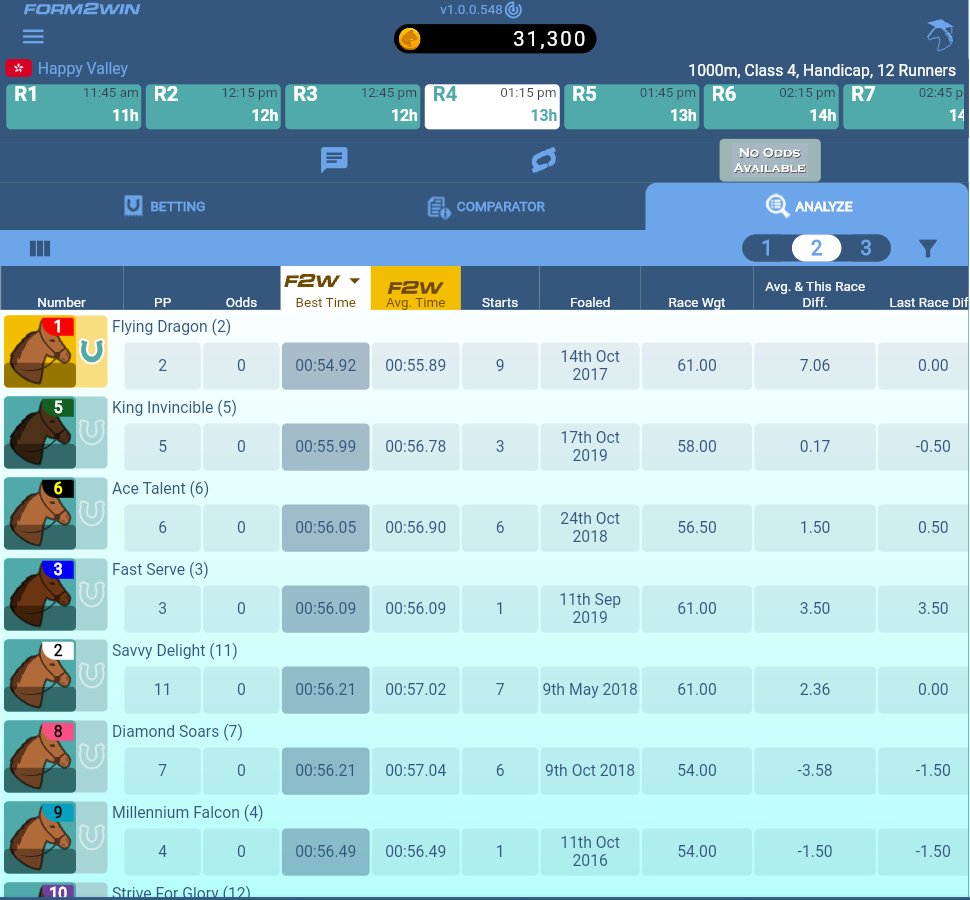
Task: Open the hamburger menu
Action: click(x=33, y=36)
